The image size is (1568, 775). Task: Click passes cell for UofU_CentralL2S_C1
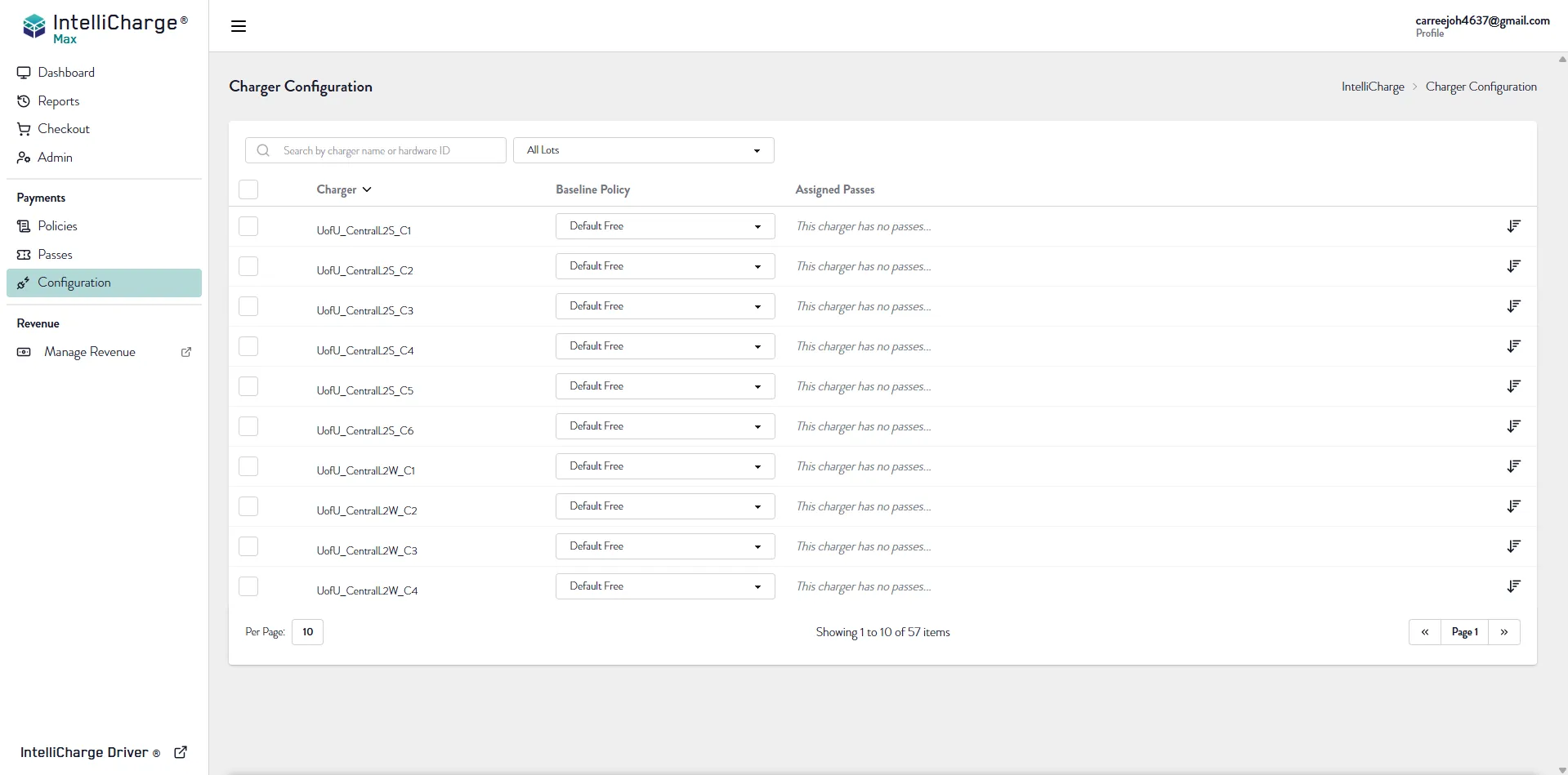point(864,226)
